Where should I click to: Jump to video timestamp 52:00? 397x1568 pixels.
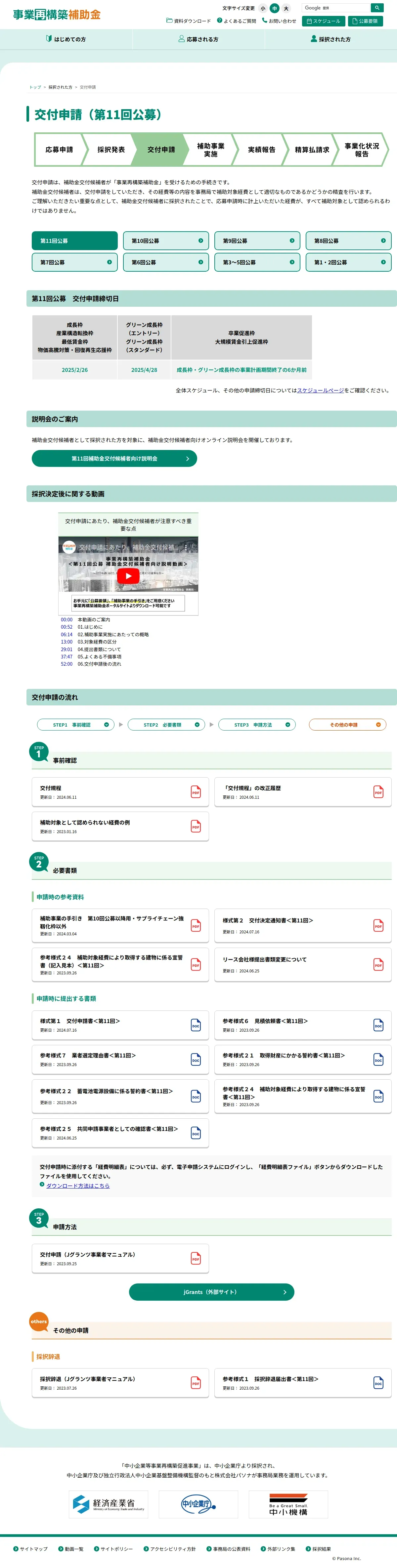[x=66, y=664]
